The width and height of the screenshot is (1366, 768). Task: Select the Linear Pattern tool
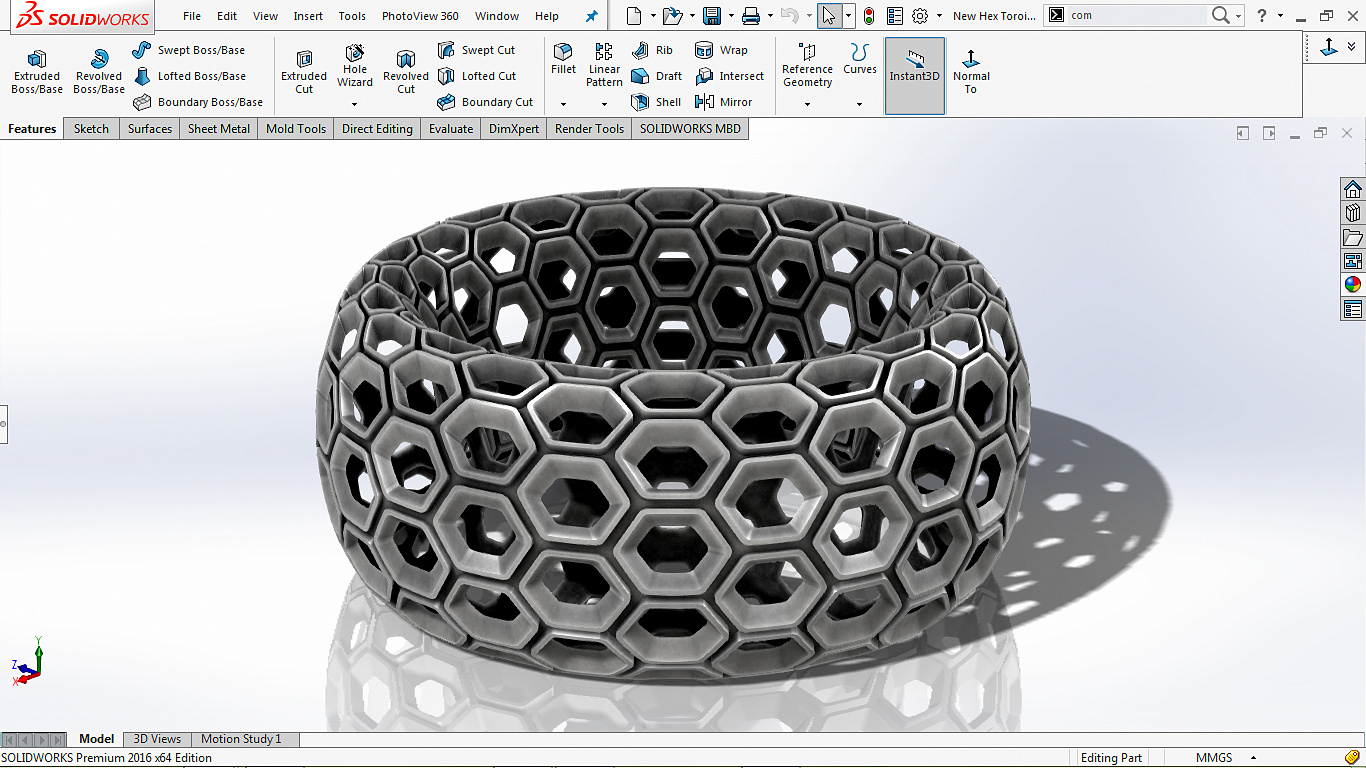click(604, 70)
